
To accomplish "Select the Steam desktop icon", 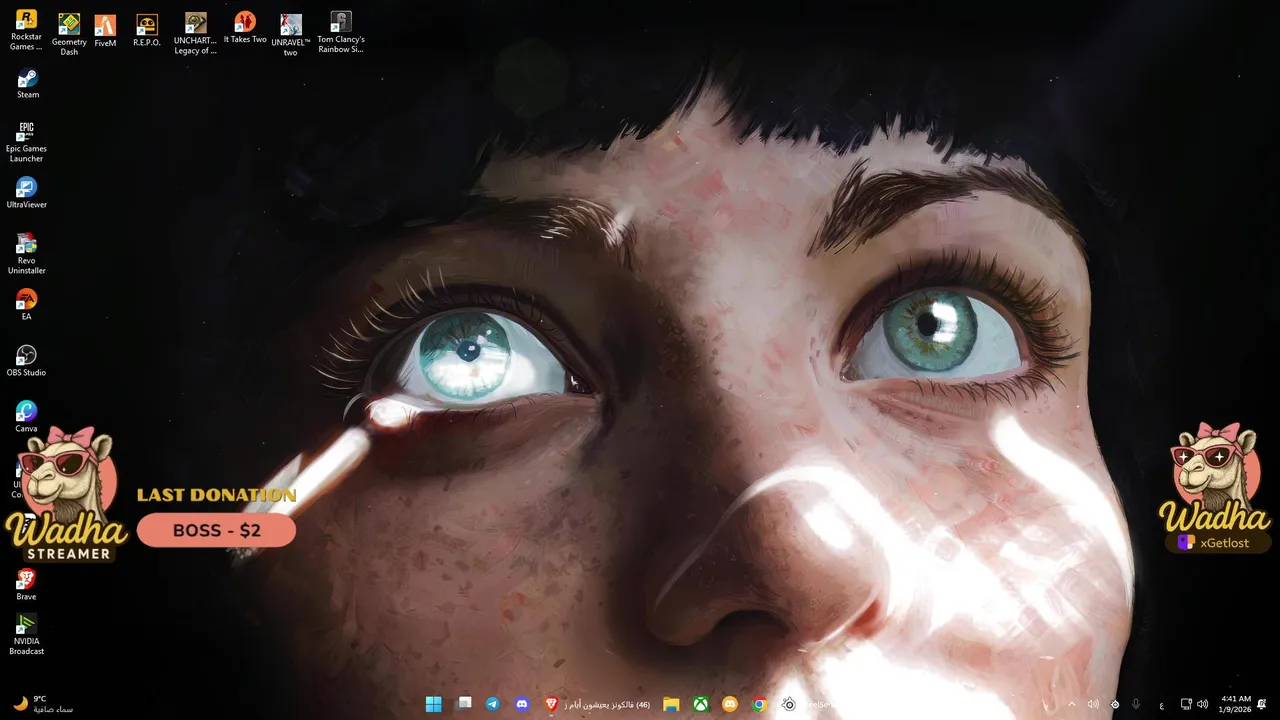I will [x=28, y=84].
